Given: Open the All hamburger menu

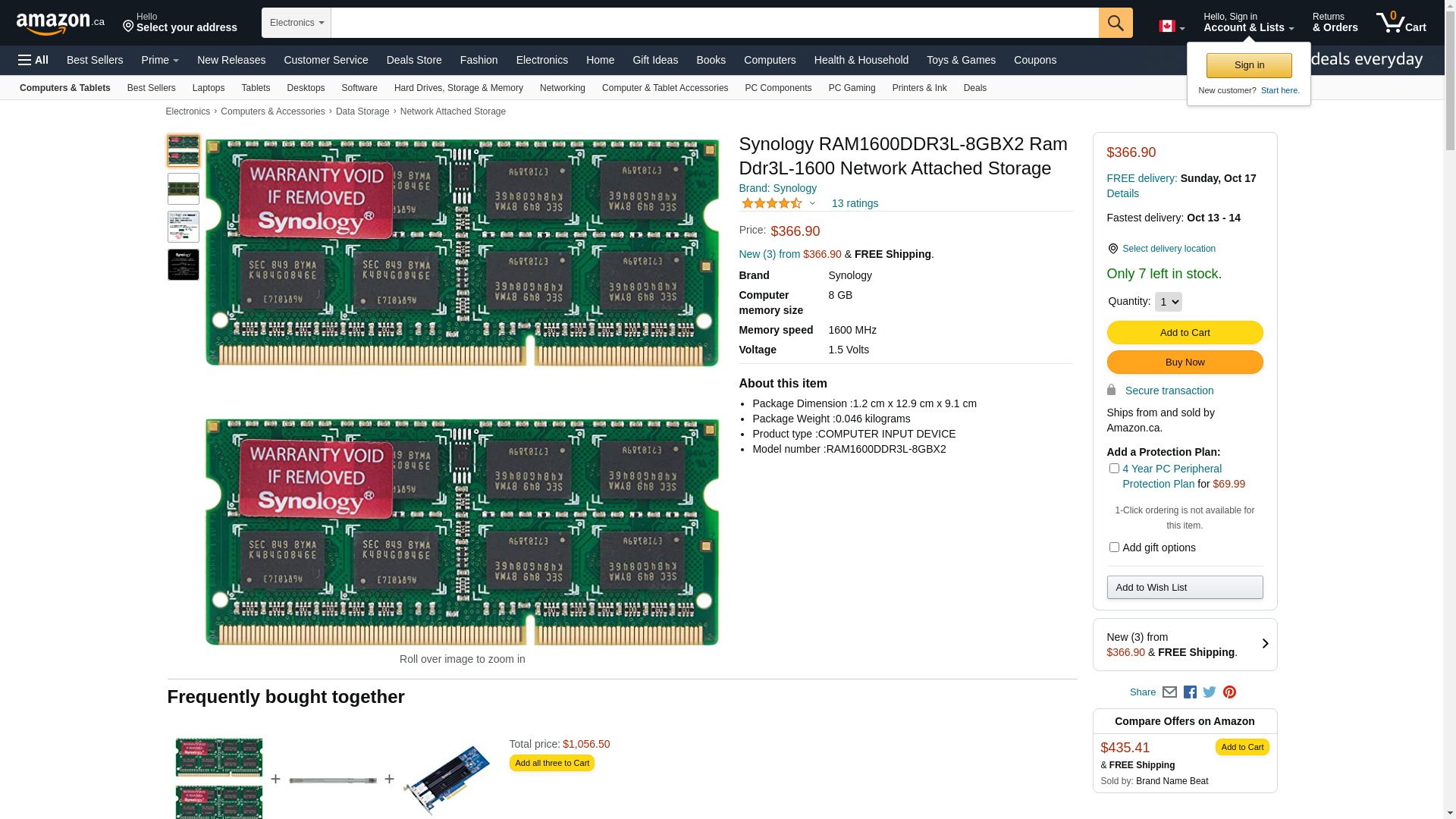Looking at the screenshot, I should [x=33, y=60].
